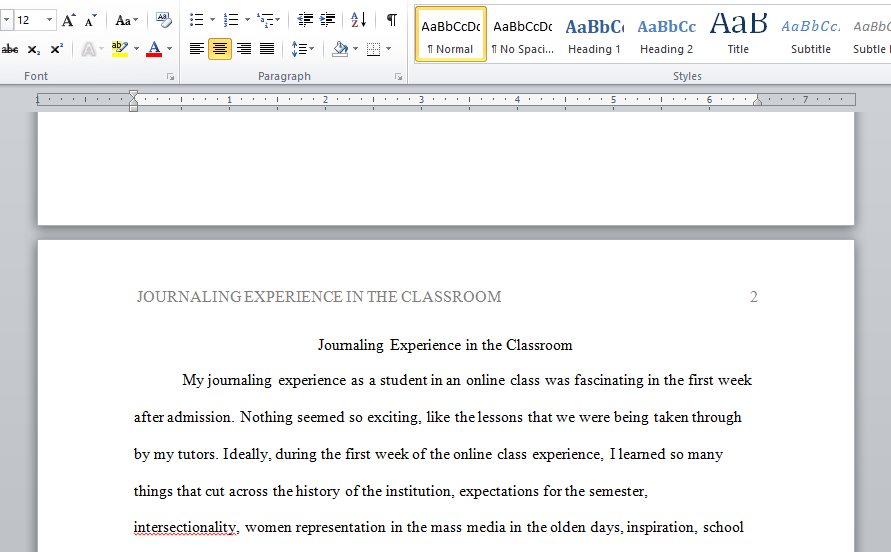Apply red font color

tap(154, 49)
